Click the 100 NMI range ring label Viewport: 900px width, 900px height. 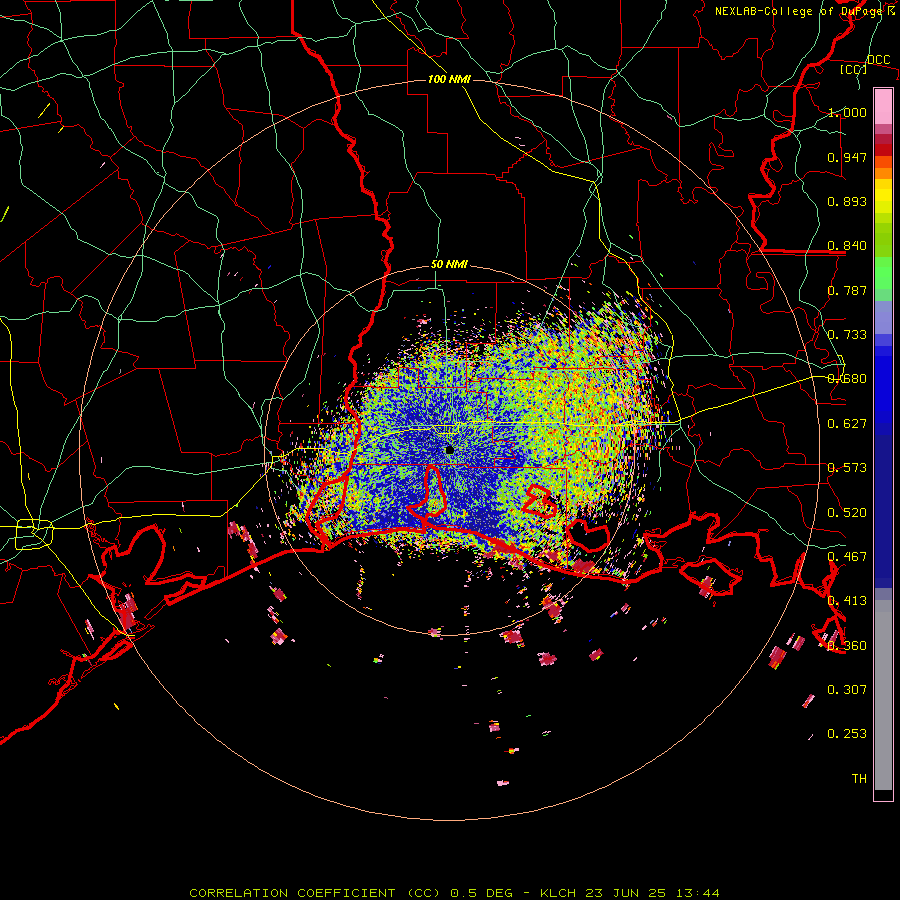pyautogui.click(x=449, y=79)
